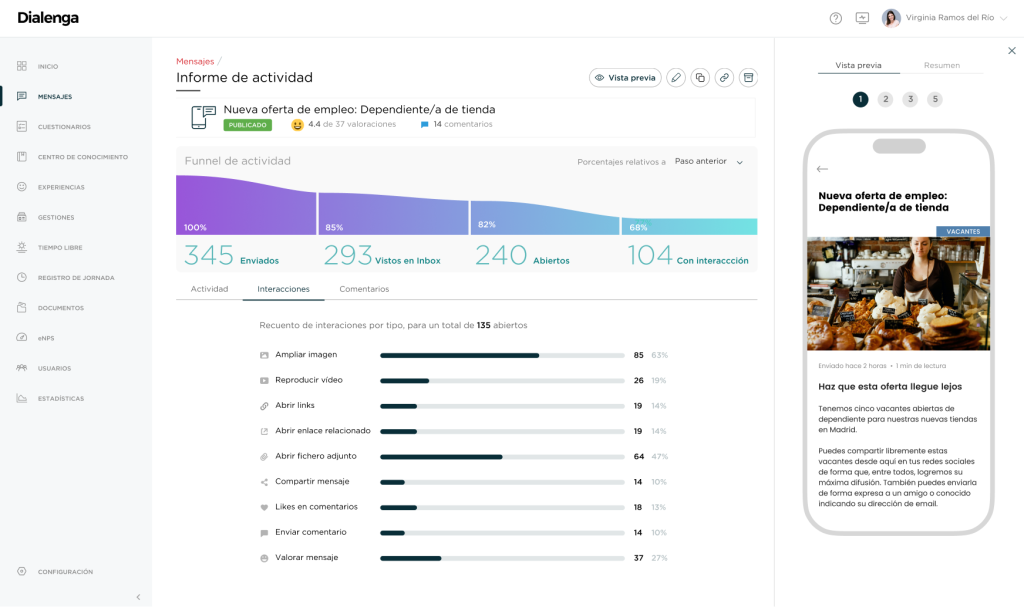Switch to the Resumen panel tab
The width and height of the screenshot is (1024, 607).
942,65
